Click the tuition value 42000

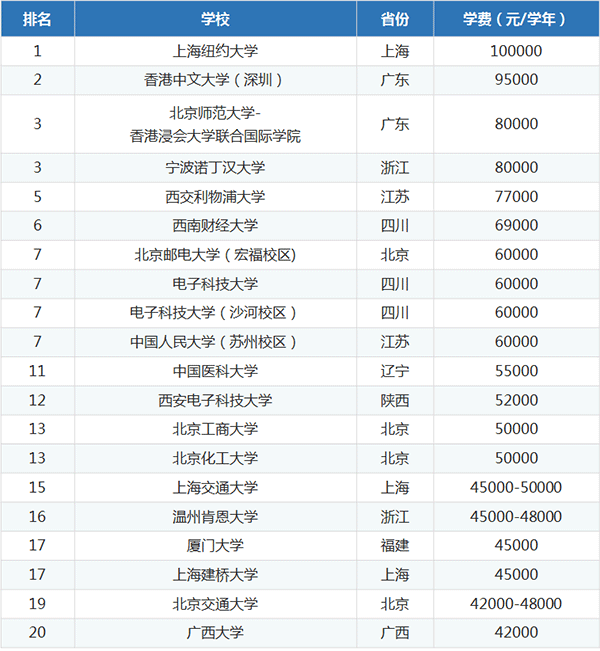pyautogui.click(x=516, y=632)
